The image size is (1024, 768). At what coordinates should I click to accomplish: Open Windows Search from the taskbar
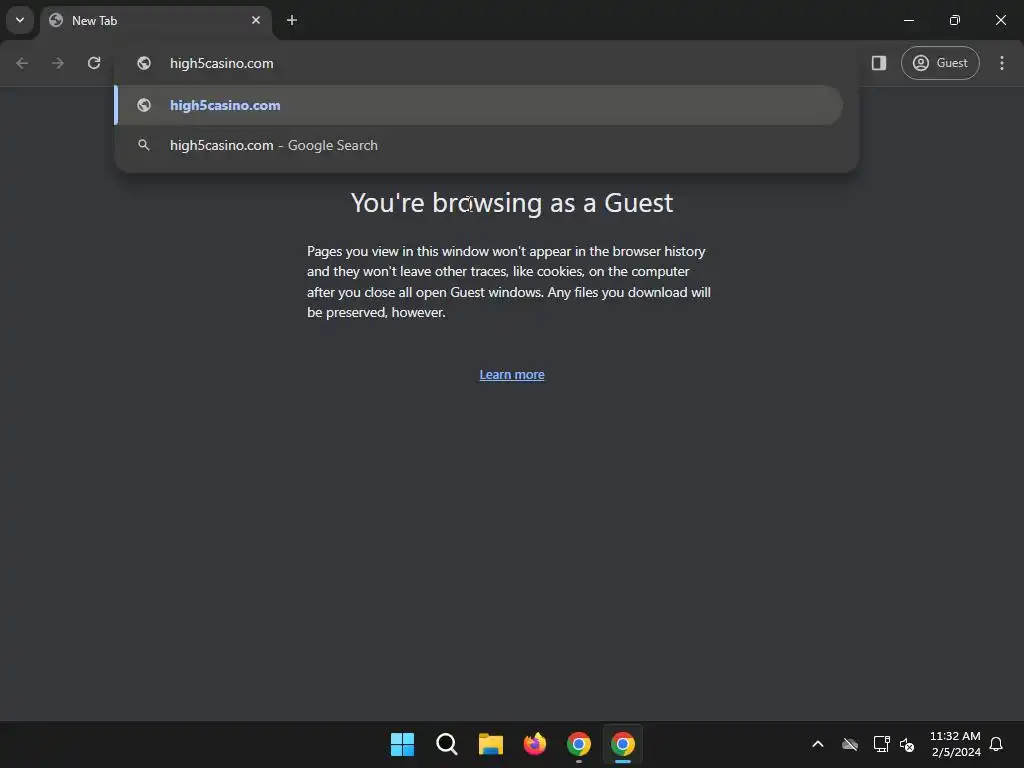tap(447, 744)
